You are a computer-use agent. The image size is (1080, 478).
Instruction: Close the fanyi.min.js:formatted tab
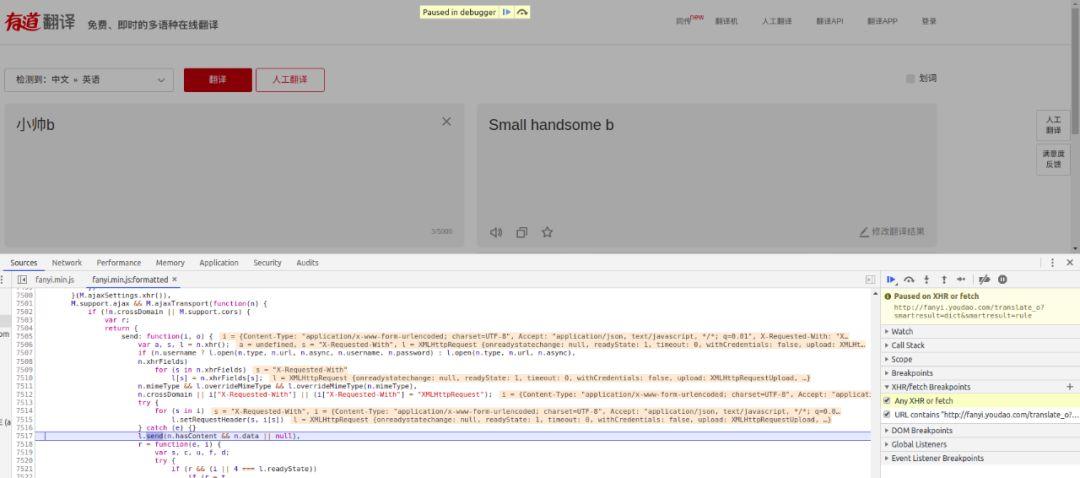click(174, 280)
